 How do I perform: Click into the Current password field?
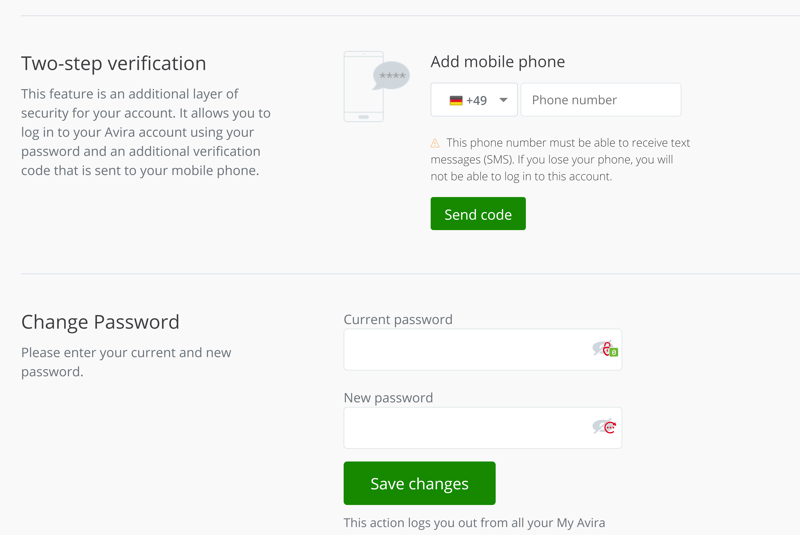click(x=465, y=350)
